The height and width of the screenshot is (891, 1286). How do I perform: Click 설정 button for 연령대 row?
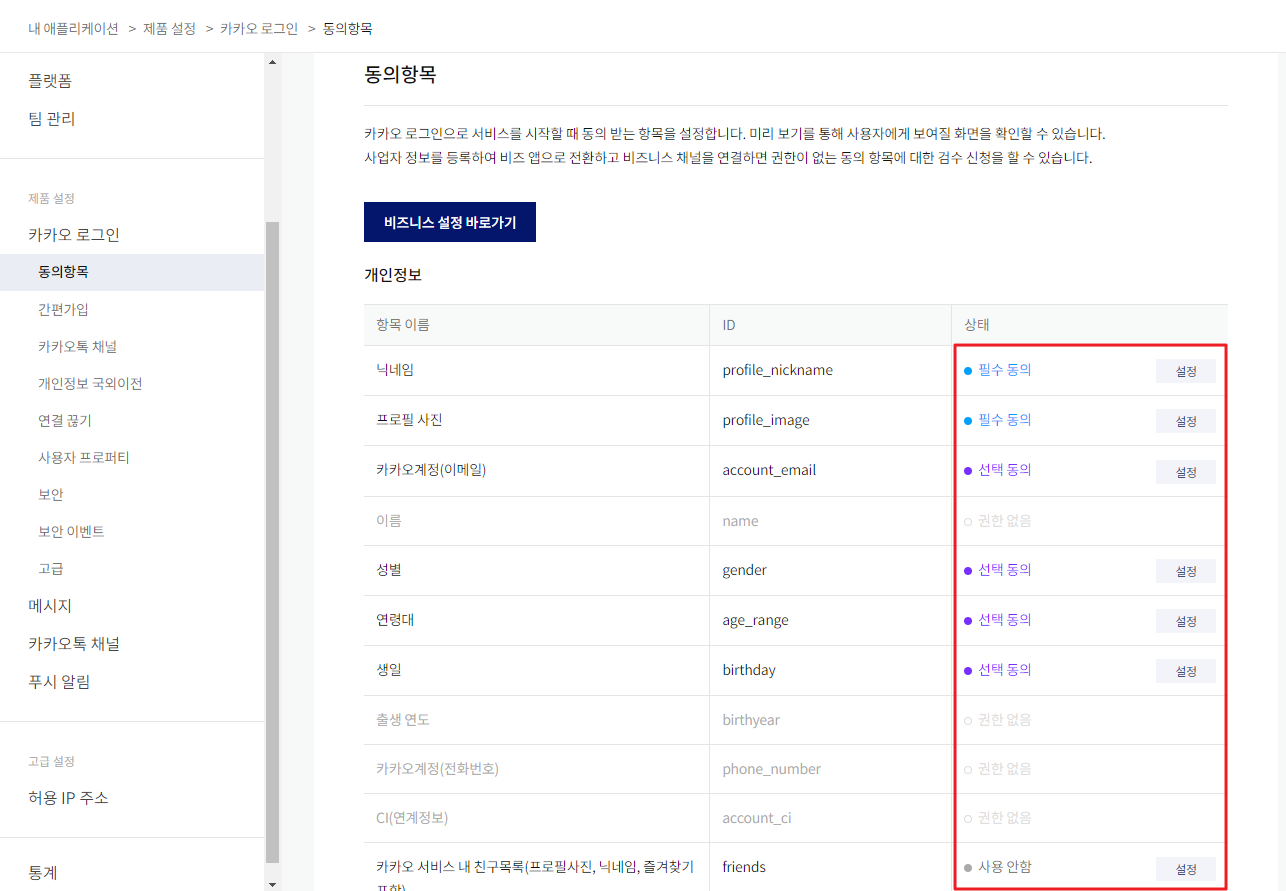coord(1186,621)
